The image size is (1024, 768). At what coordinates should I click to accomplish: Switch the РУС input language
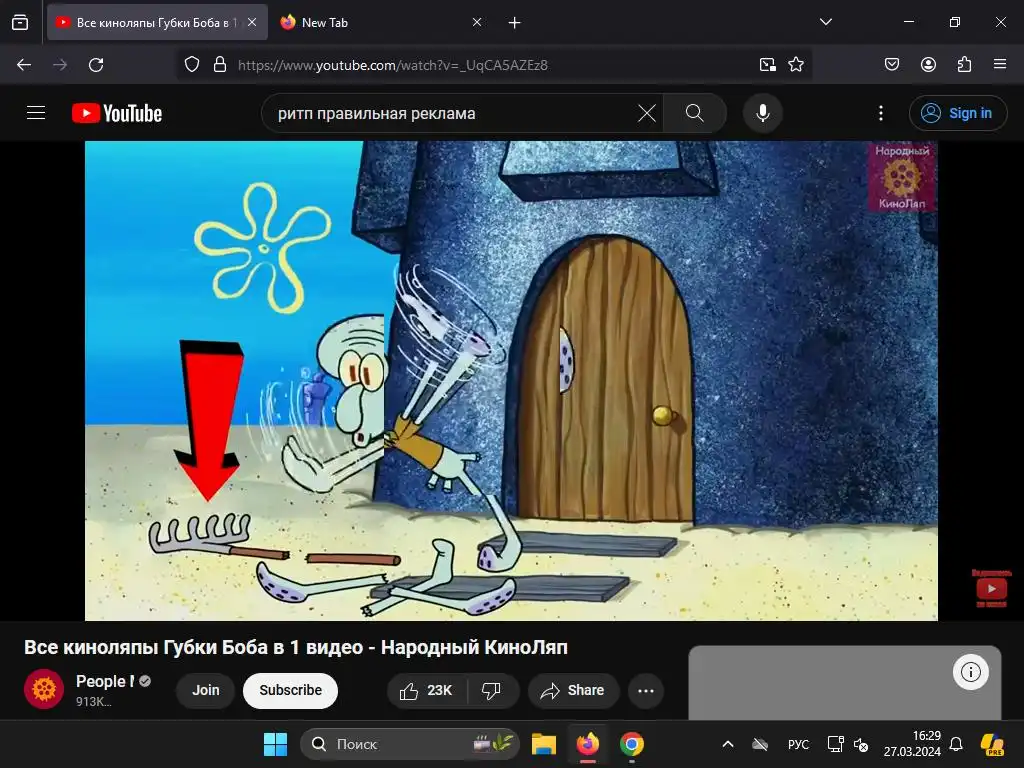(798, 744)
